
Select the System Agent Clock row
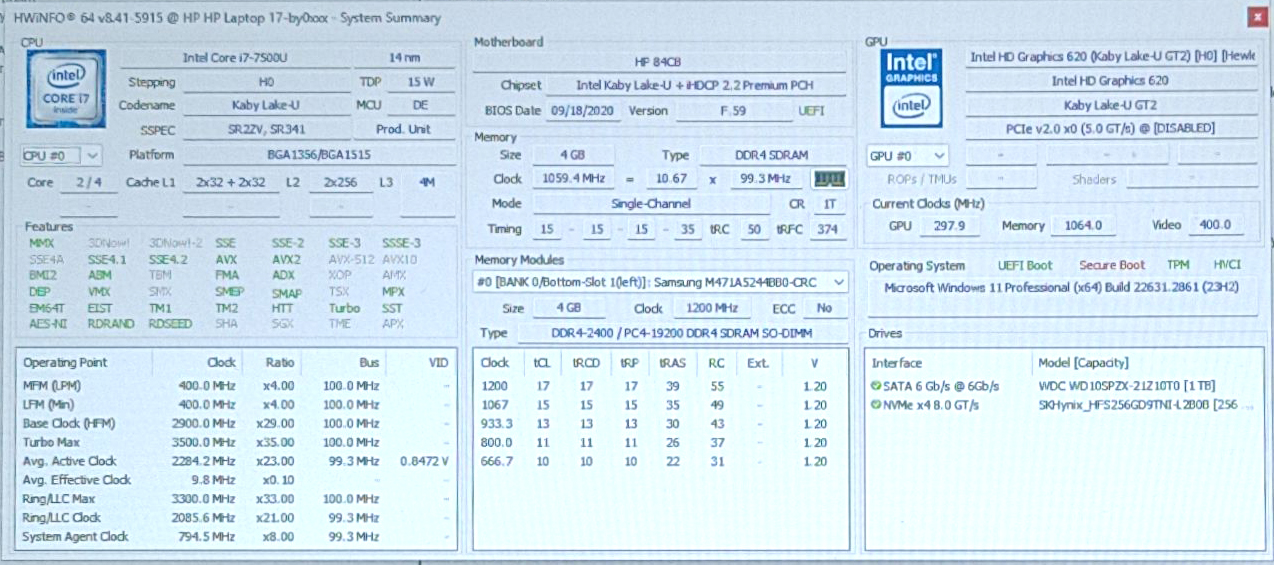pyautogui.click(x=236, y=537)
